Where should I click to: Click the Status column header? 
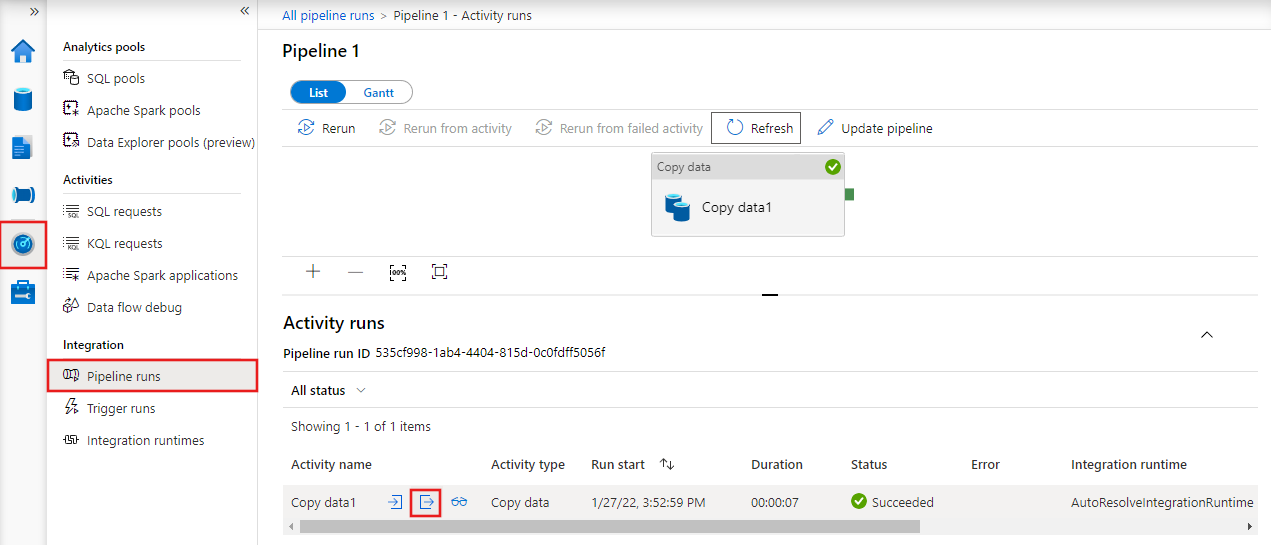click(x=869, y=464)
